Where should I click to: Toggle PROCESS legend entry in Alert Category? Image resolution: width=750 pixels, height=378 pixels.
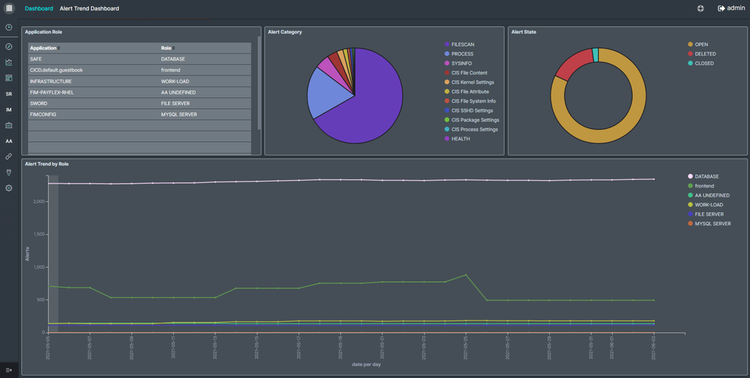tap(459, 54)
